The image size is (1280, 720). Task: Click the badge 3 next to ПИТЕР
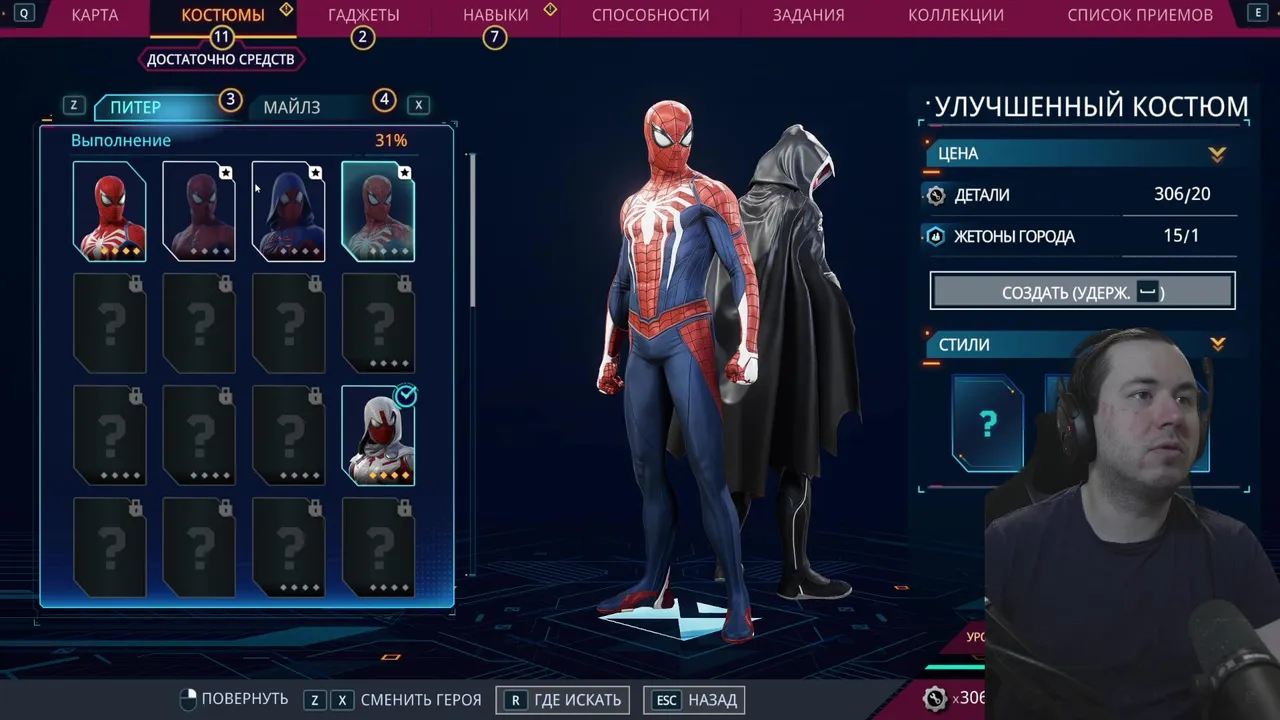click(230, 100)
